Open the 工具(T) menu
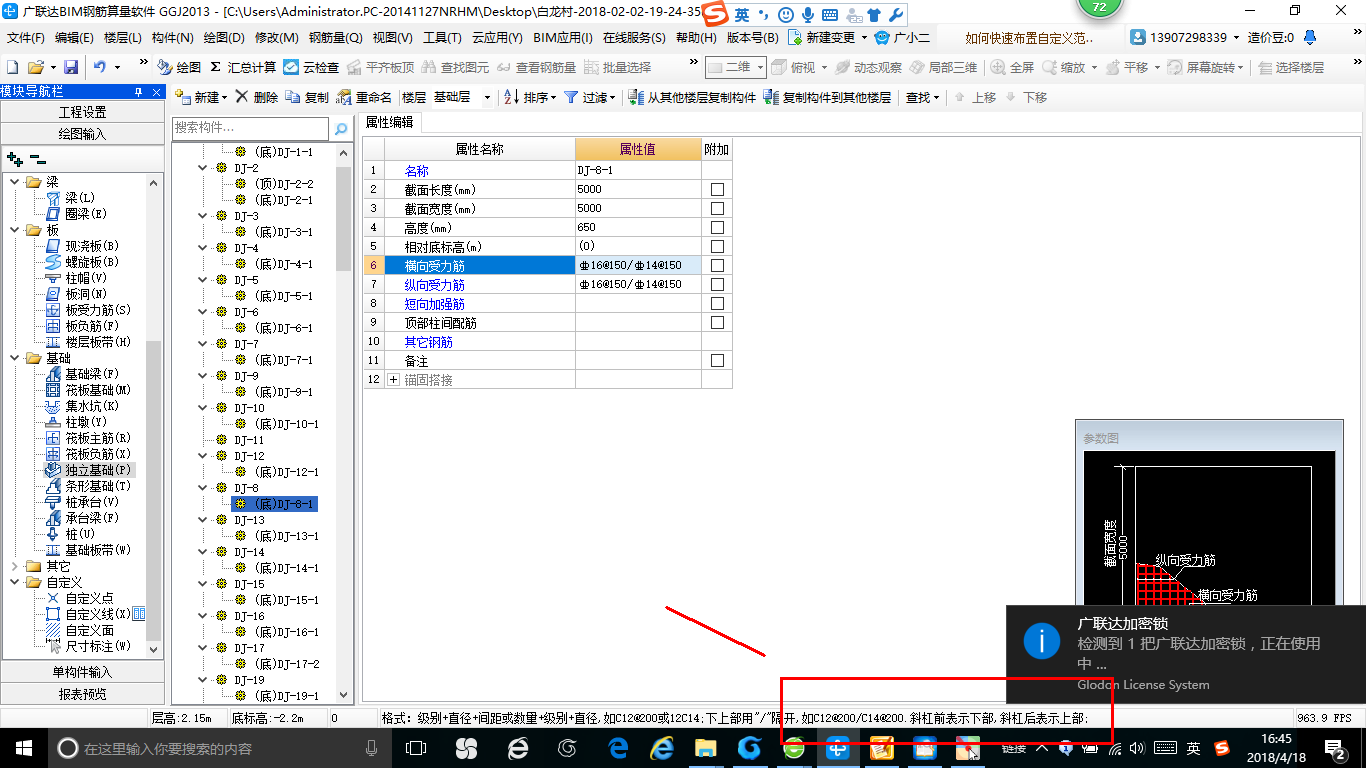 (x=442, y=38)
